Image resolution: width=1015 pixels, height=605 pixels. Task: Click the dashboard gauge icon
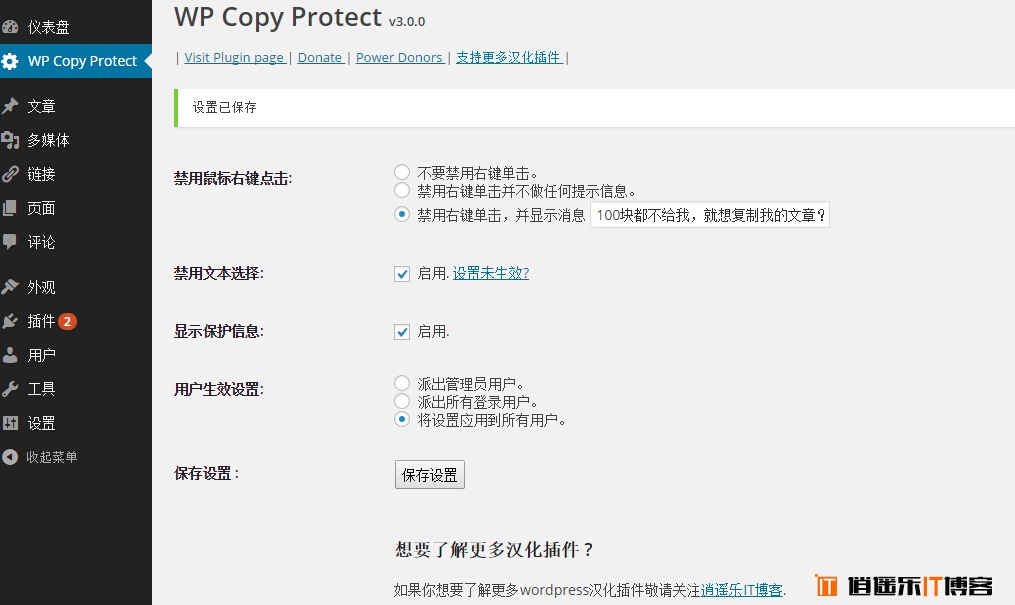[x=10, y=27]
